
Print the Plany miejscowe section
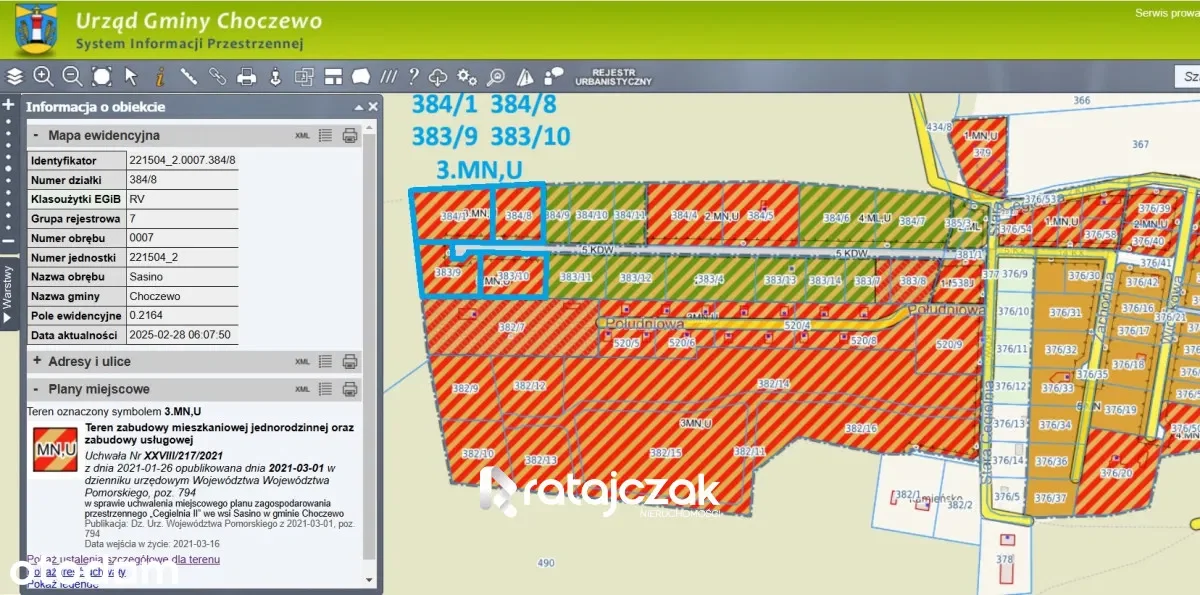(x=350, y=389)
